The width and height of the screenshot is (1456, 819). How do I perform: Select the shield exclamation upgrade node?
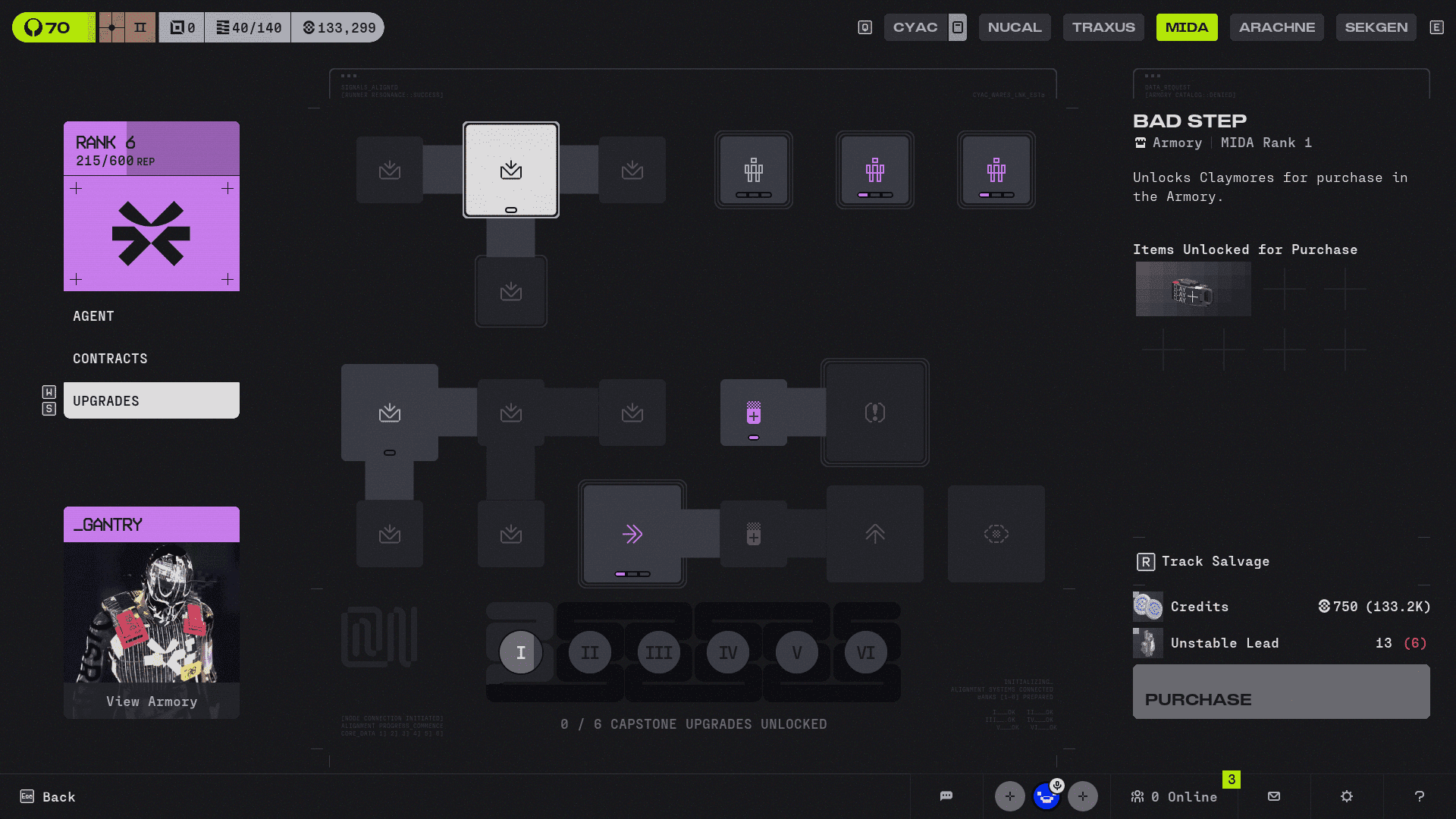(x=874, y=413)
